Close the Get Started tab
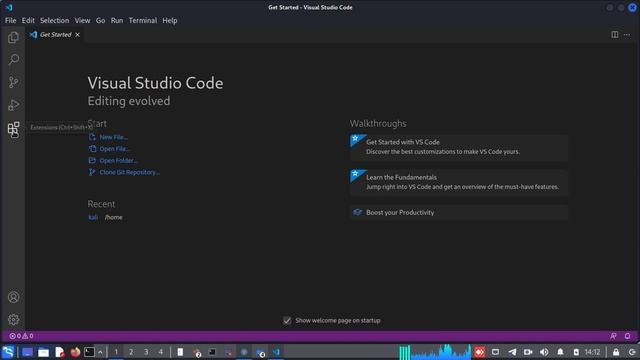The image size is (640, 360). [x=78, y=35]
